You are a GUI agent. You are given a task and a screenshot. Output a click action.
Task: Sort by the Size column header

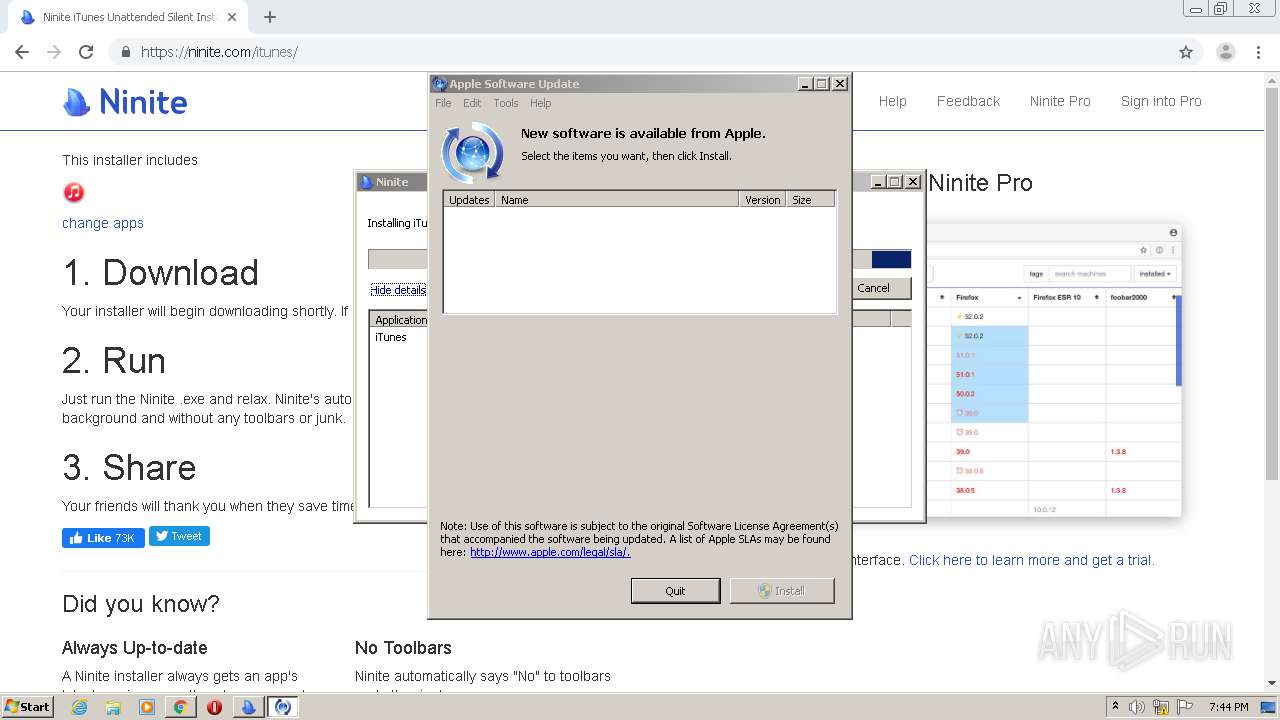pos(809,200)
